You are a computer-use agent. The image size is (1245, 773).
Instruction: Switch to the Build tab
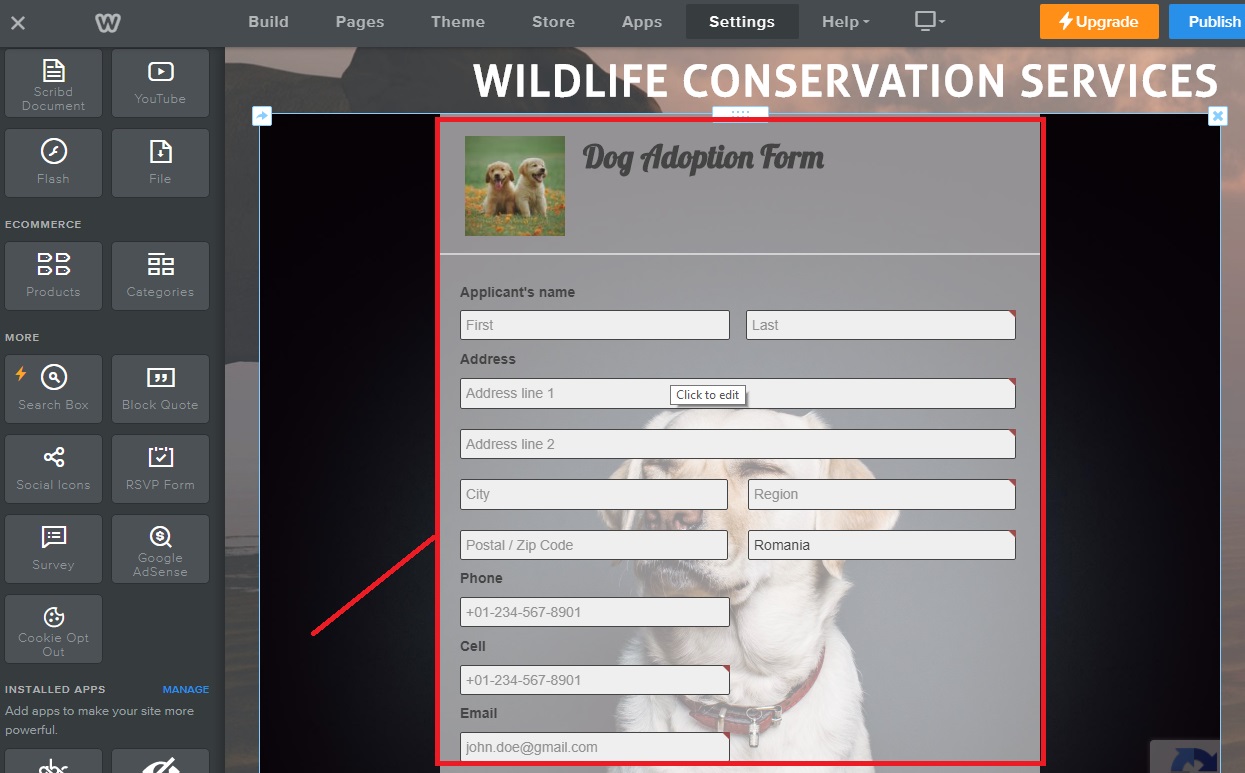(268, 22)
